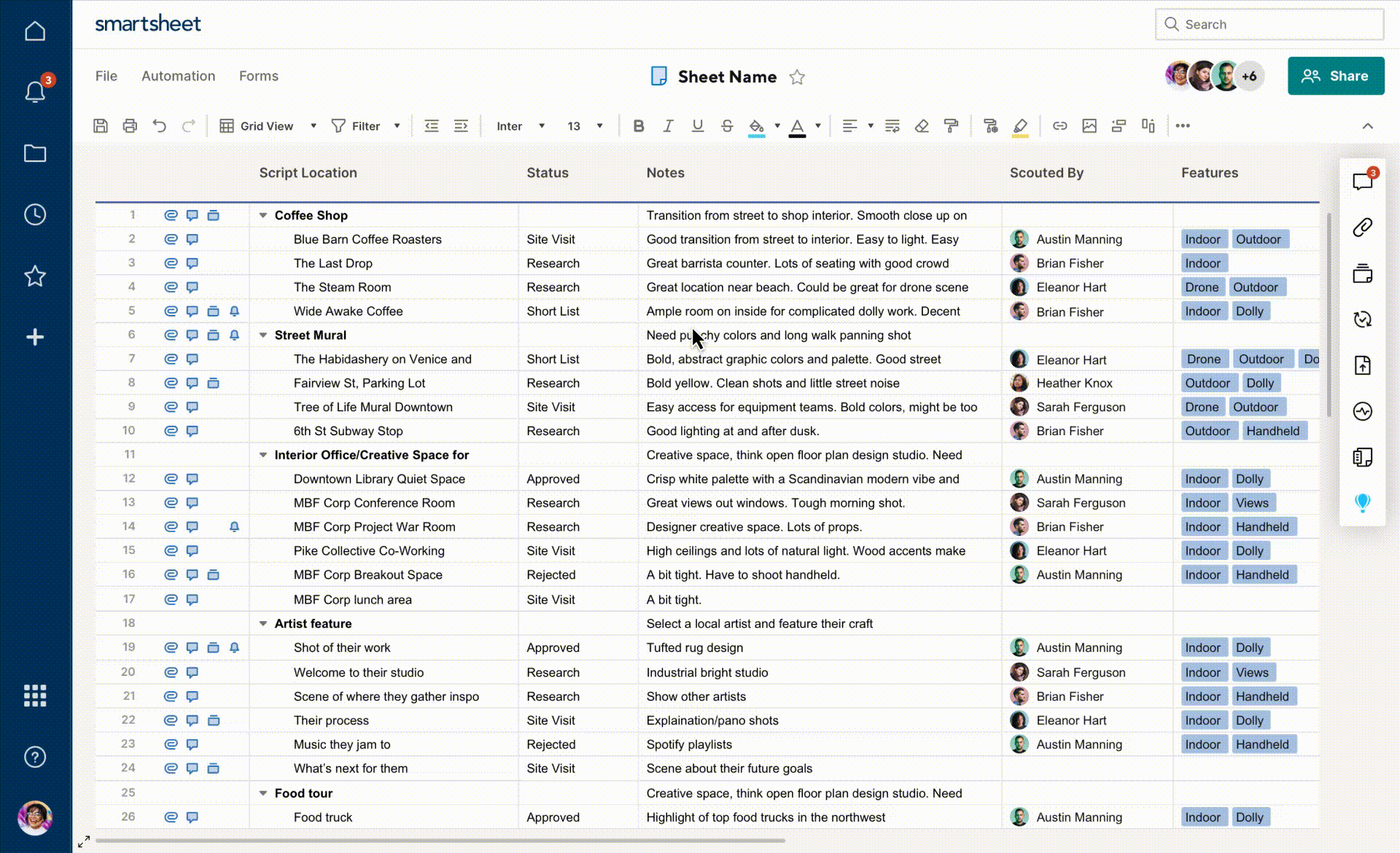The height and width of the screenshot is (853, 1400).
Task: Open Attachments panel paperclip icon
Action: 1362,227
